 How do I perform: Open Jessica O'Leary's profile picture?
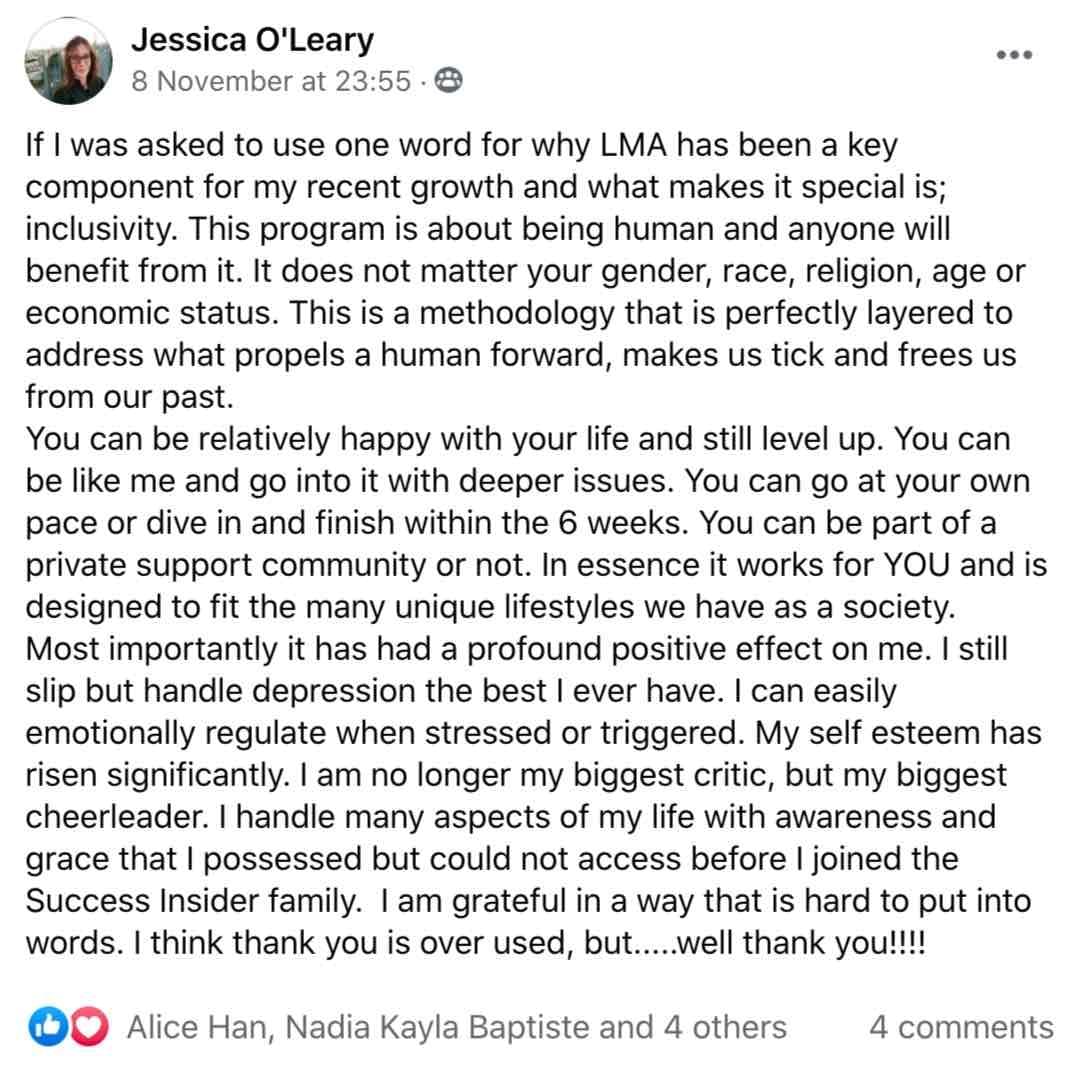[68, 62]
